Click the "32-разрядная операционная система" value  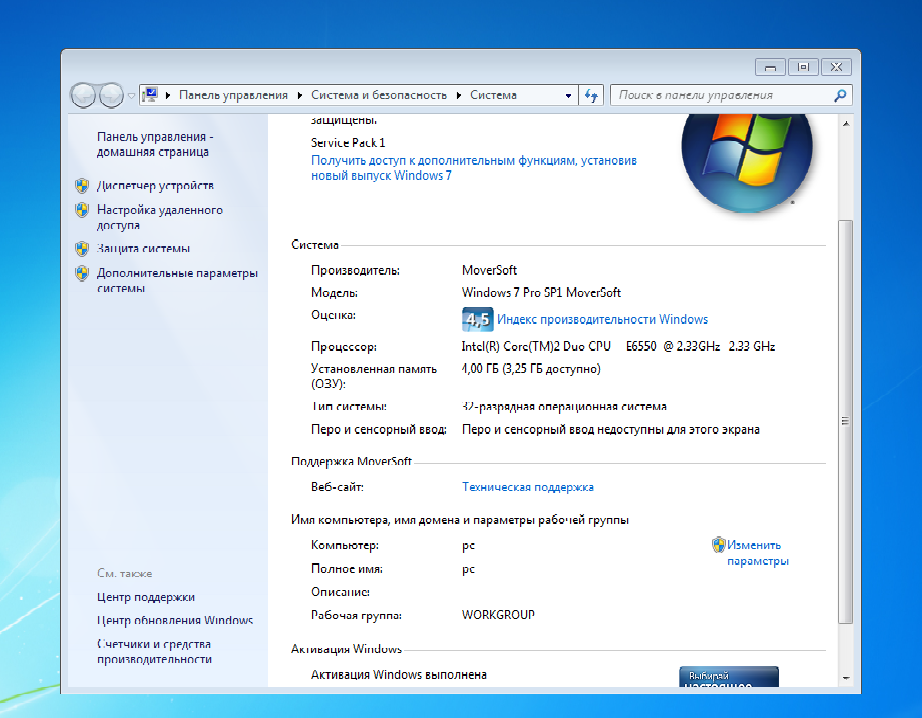coord(564,406)
